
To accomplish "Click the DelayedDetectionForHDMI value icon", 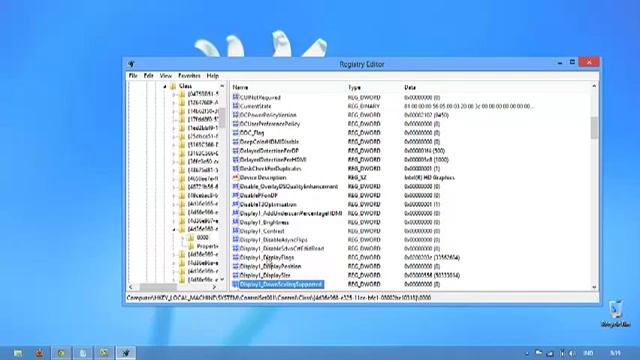I will [236, 160].
